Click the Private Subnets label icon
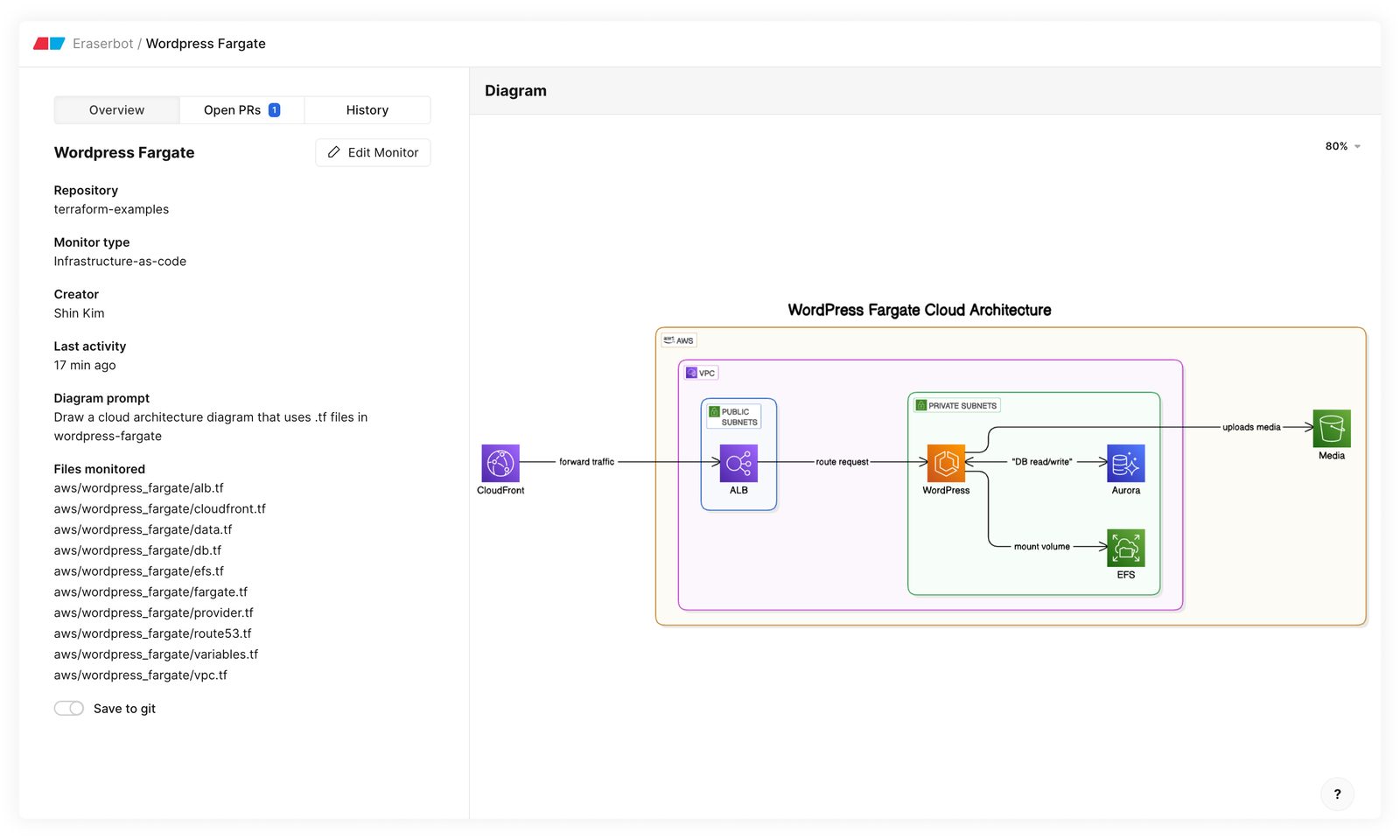Screen dimensions: 1400x840 pyautogui.click(x=921, y=405)
